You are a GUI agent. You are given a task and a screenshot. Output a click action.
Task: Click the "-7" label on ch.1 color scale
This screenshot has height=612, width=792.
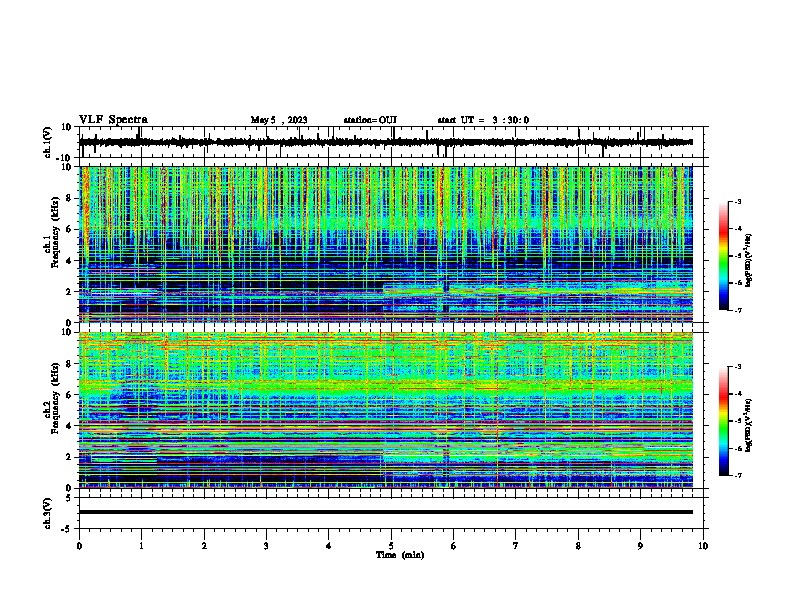pyautogui.click(x=738, y=310)
